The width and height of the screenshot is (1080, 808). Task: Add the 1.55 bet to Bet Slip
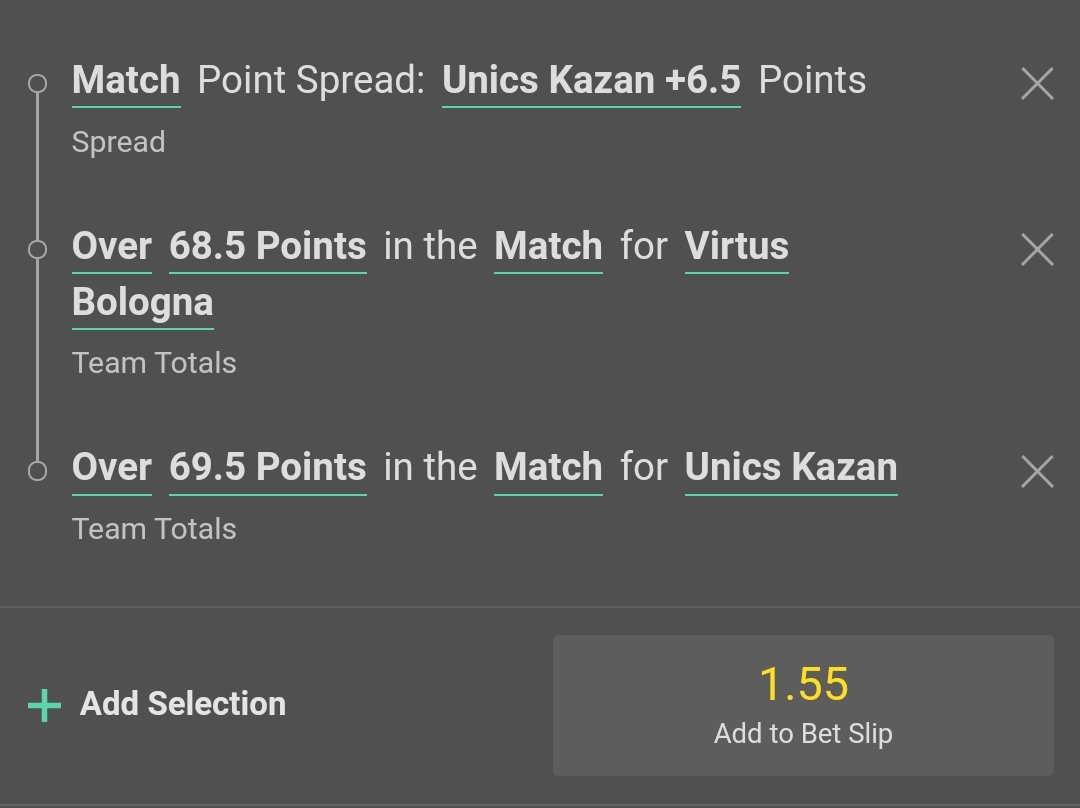(803, 705)
